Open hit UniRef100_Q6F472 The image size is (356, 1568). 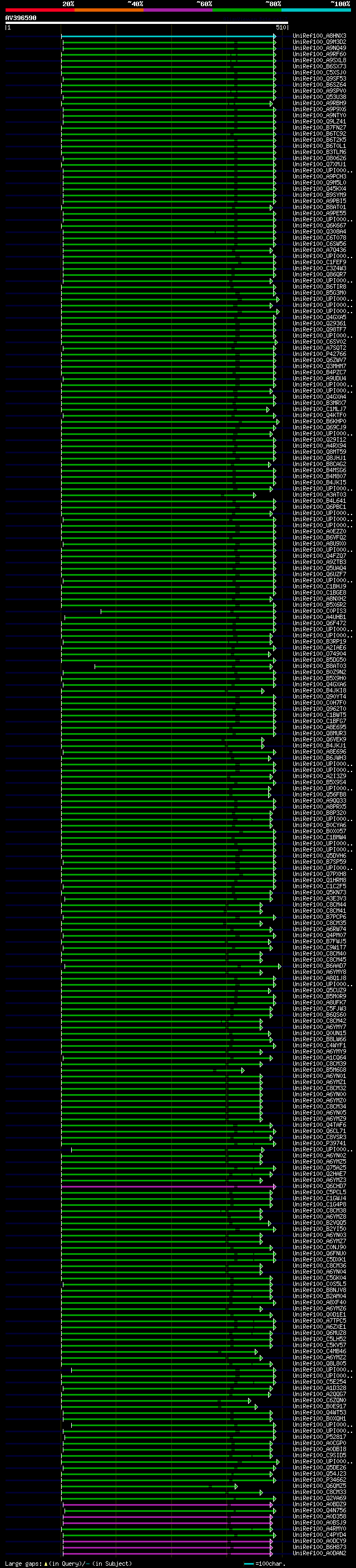(319, 624)
